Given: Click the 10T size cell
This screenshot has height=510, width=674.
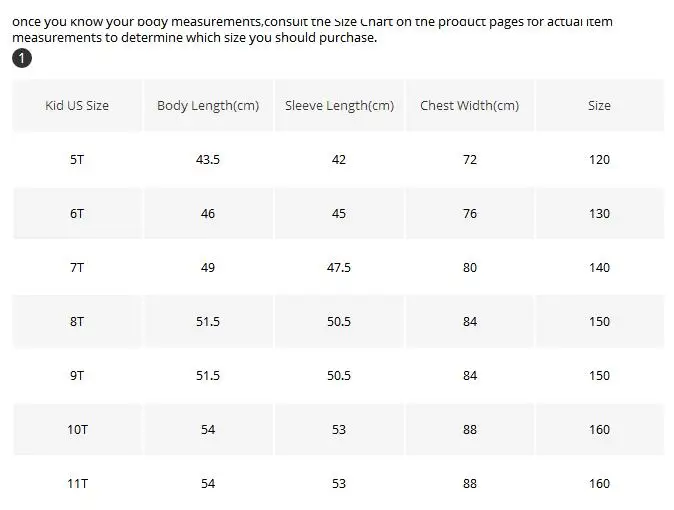Looking at the screenshot, I should point(77,430).
